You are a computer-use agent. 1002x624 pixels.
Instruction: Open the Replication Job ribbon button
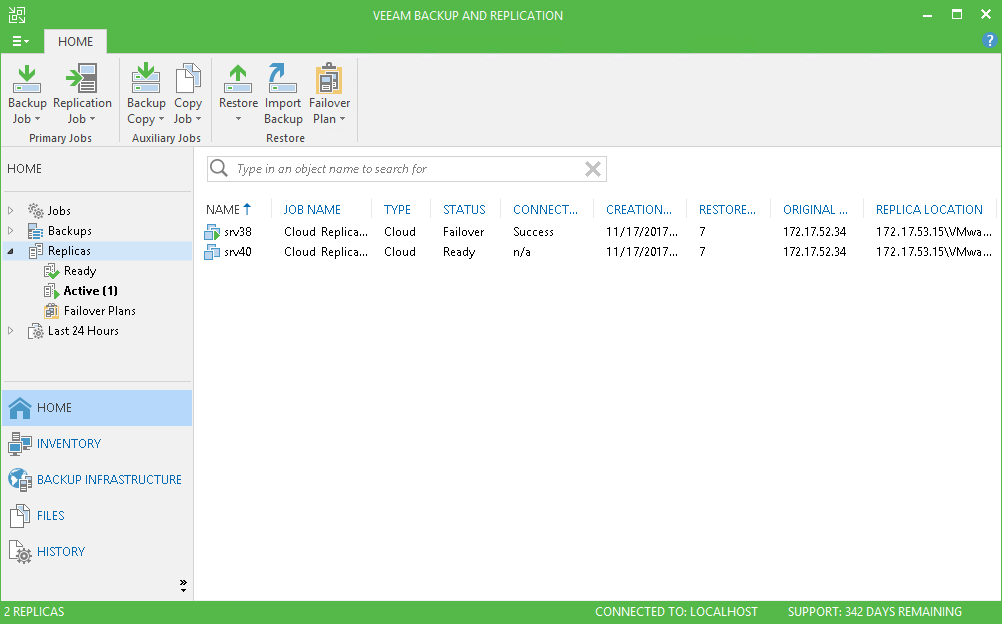tap(82, 93)
